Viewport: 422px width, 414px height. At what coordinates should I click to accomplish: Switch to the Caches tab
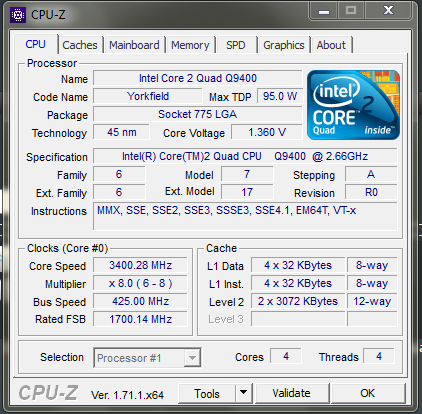80,45
